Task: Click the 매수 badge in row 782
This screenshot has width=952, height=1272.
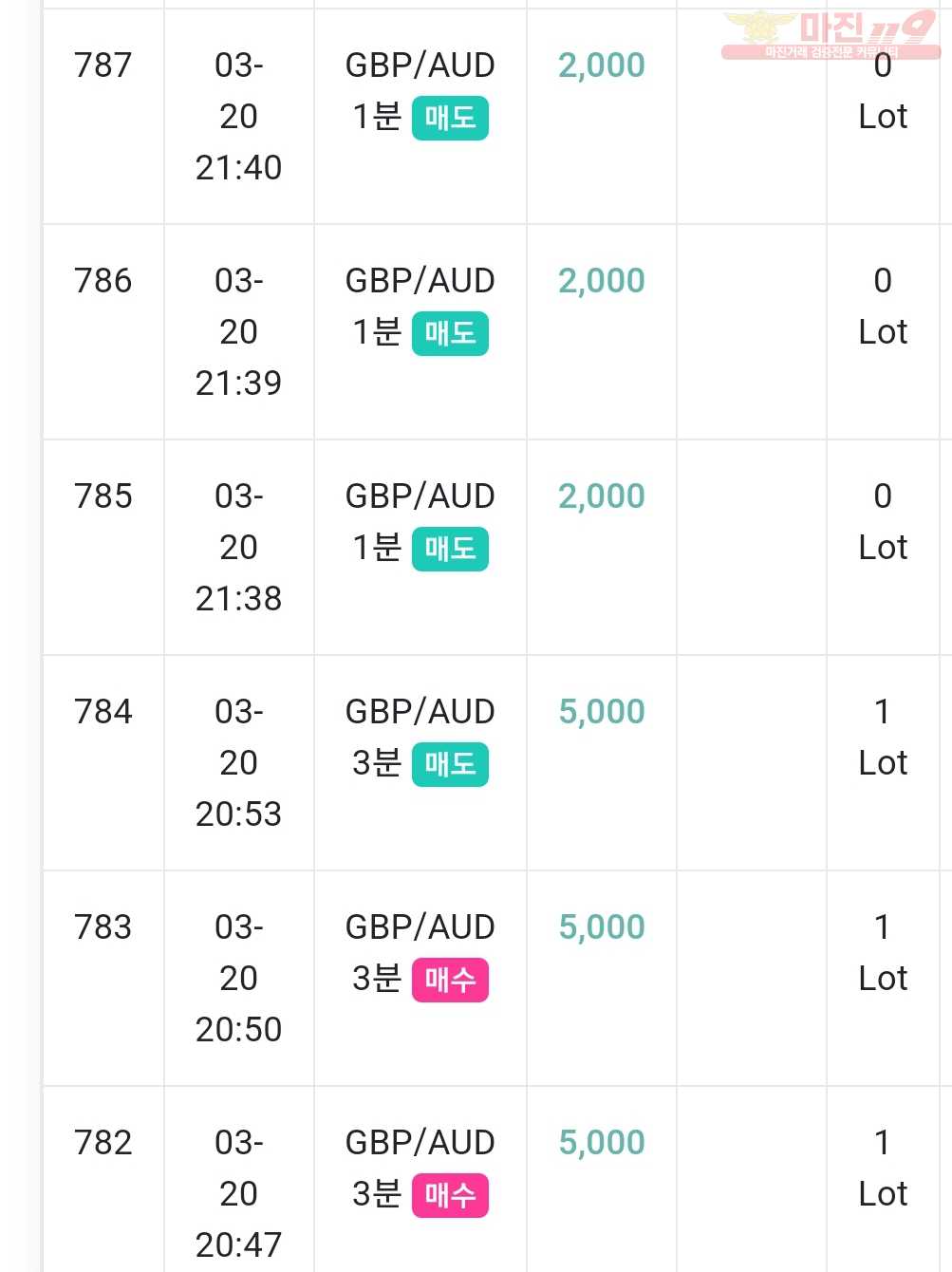Action: (x=450, y=1195)
